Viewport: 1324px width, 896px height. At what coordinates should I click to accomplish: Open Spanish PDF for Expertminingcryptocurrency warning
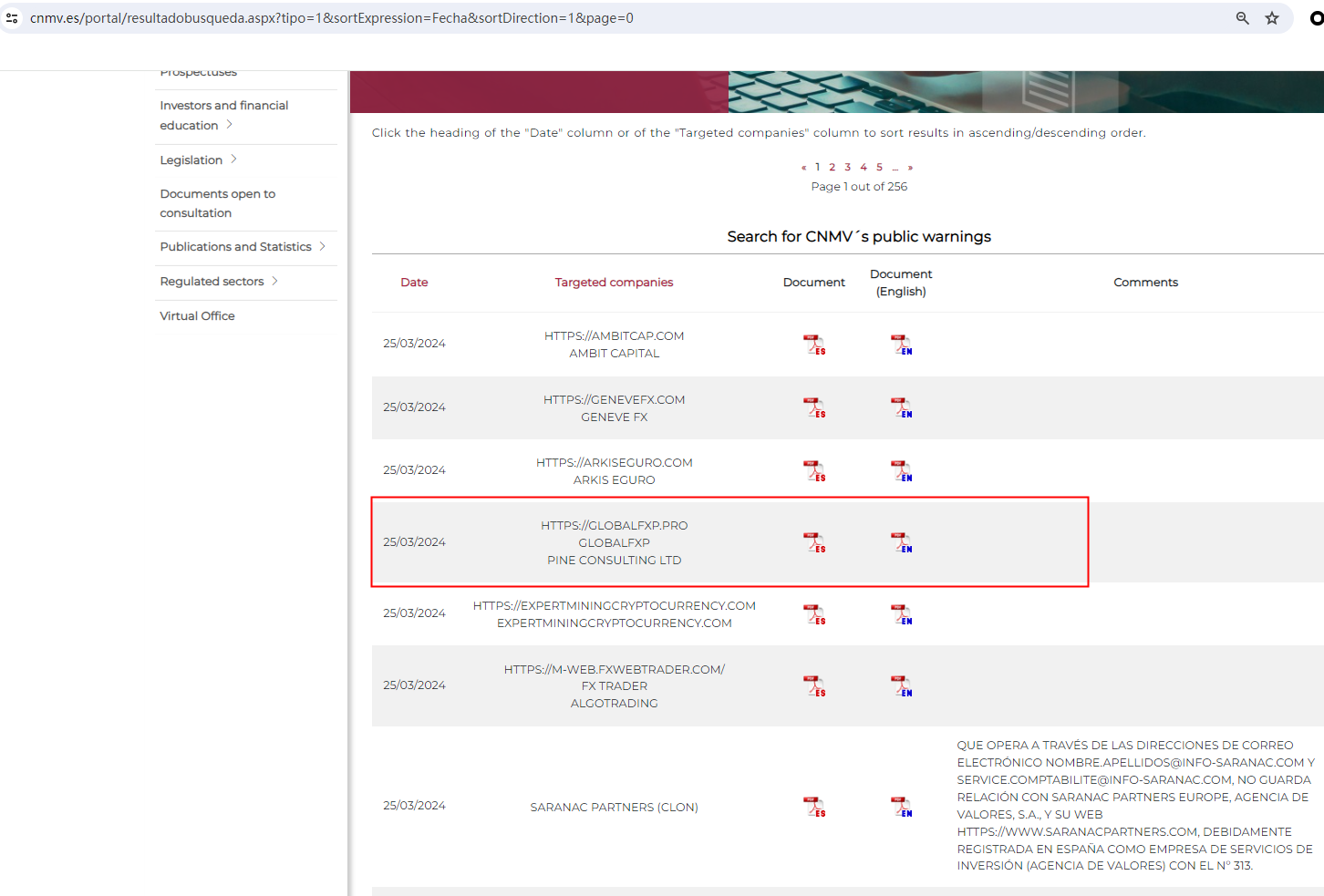[814, 614]
